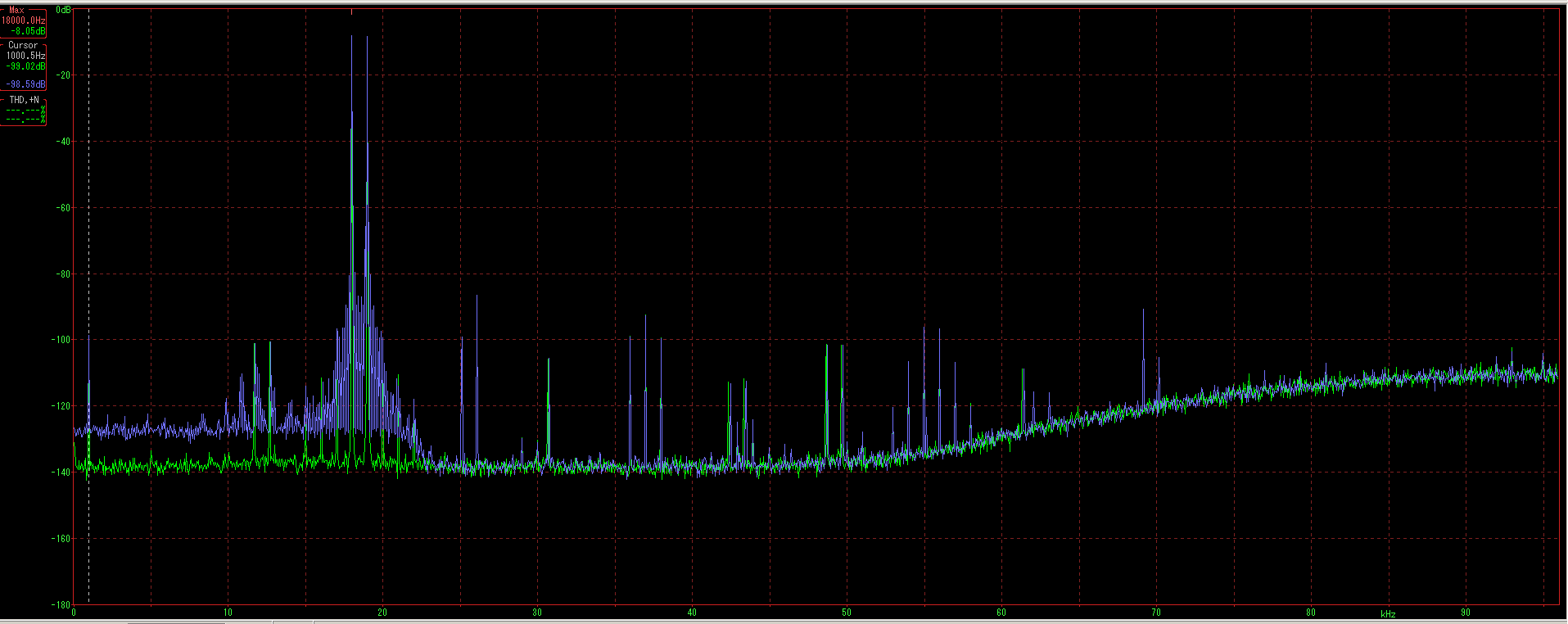Screen dimensions: 1568x624
Task: Click the tall 18 kHz spectrum peak
Action: pos(352,246)
